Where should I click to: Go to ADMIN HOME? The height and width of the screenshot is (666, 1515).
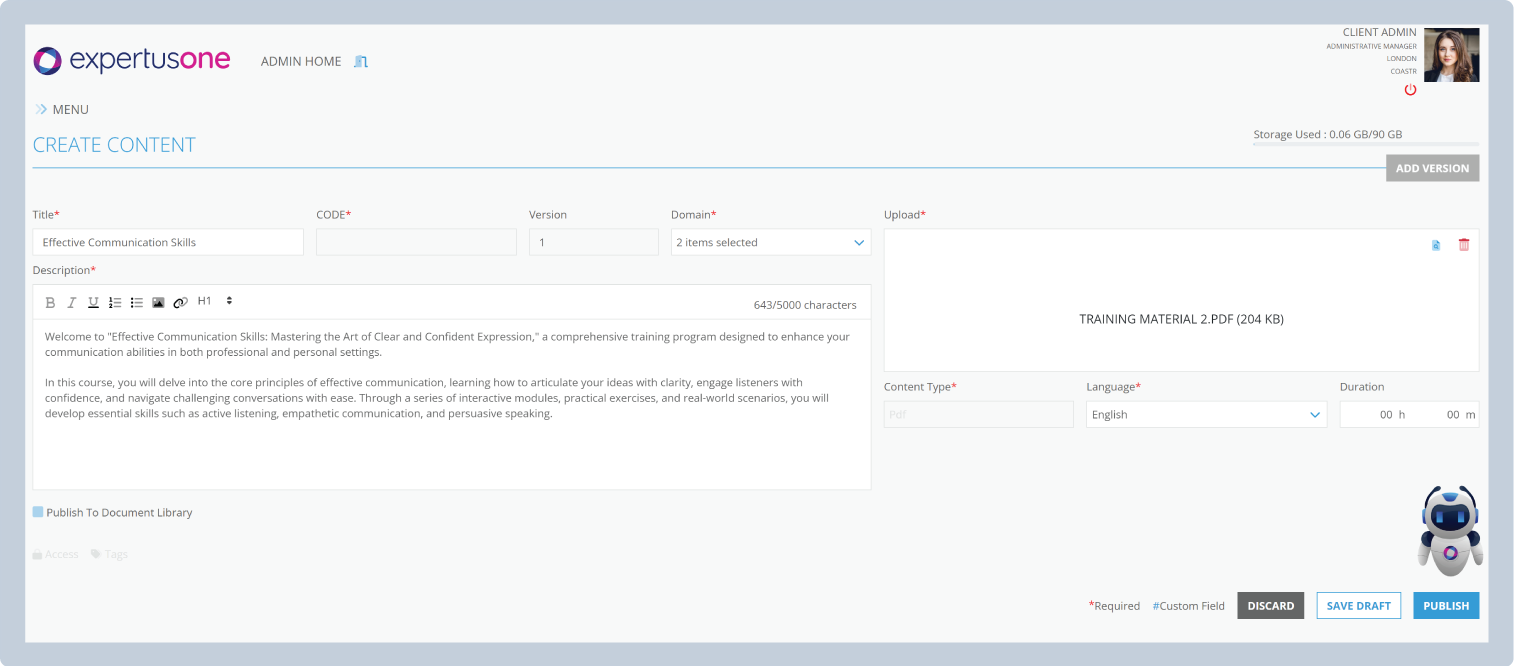(x=301, y=61)
